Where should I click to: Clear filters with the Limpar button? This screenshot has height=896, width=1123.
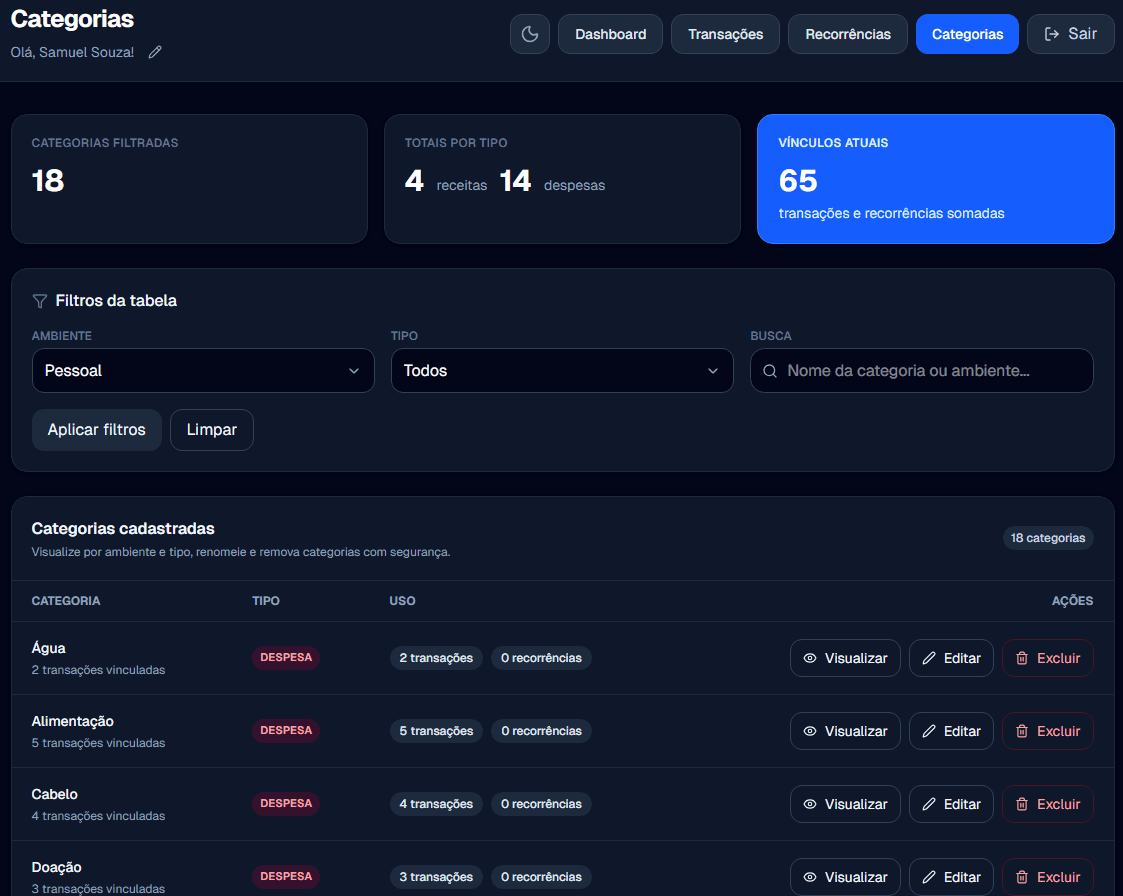coord(211,430)
